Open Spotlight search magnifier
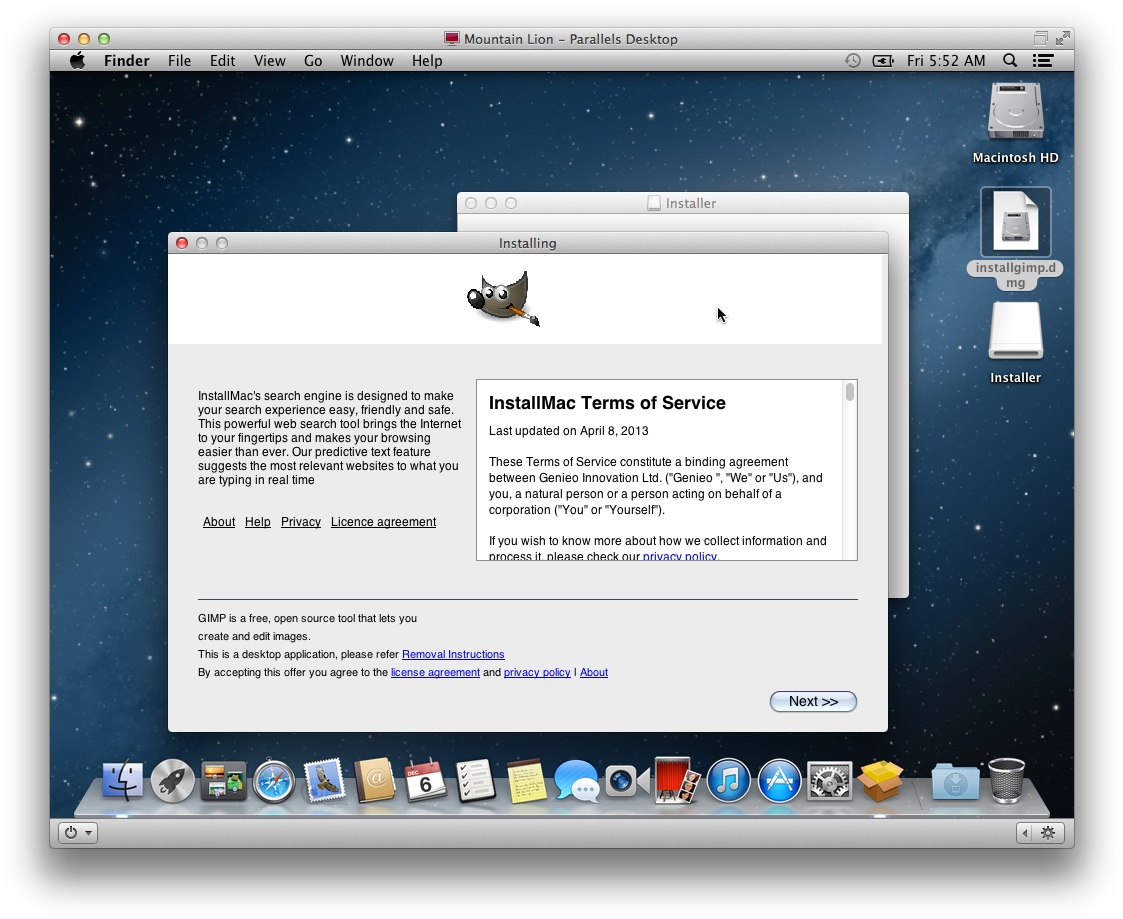The width and height of the screenshot is (1123, 919). tap(1010, 61)
